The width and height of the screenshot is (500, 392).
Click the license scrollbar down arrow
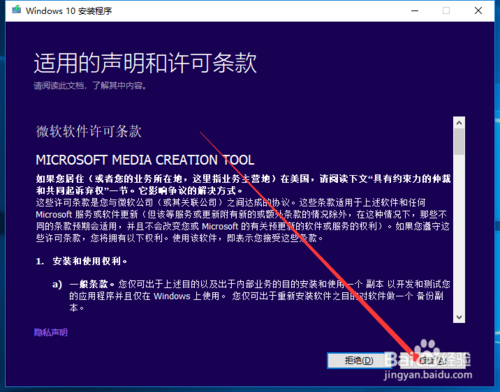[459, 317]
